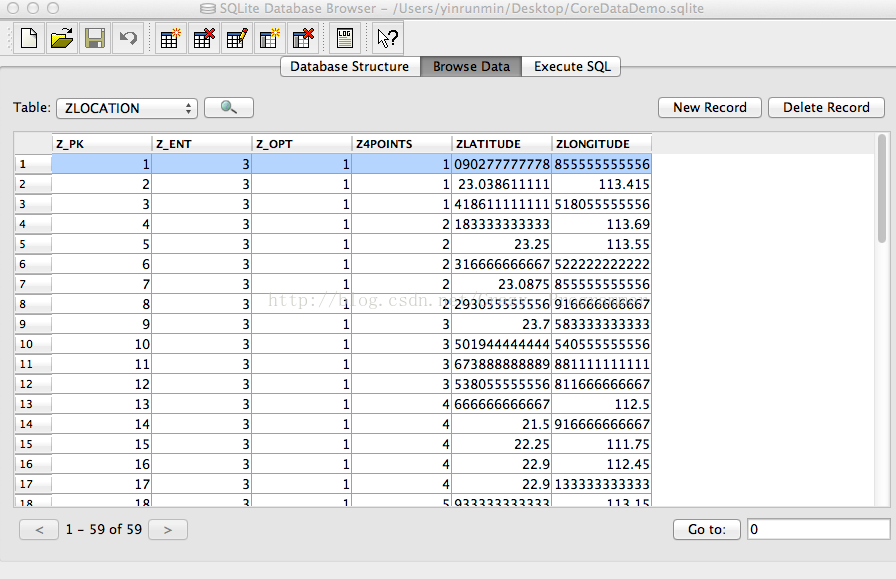This screenshot has width=896, height=579.
Task: Select row header 1
Action: point(33,165)
